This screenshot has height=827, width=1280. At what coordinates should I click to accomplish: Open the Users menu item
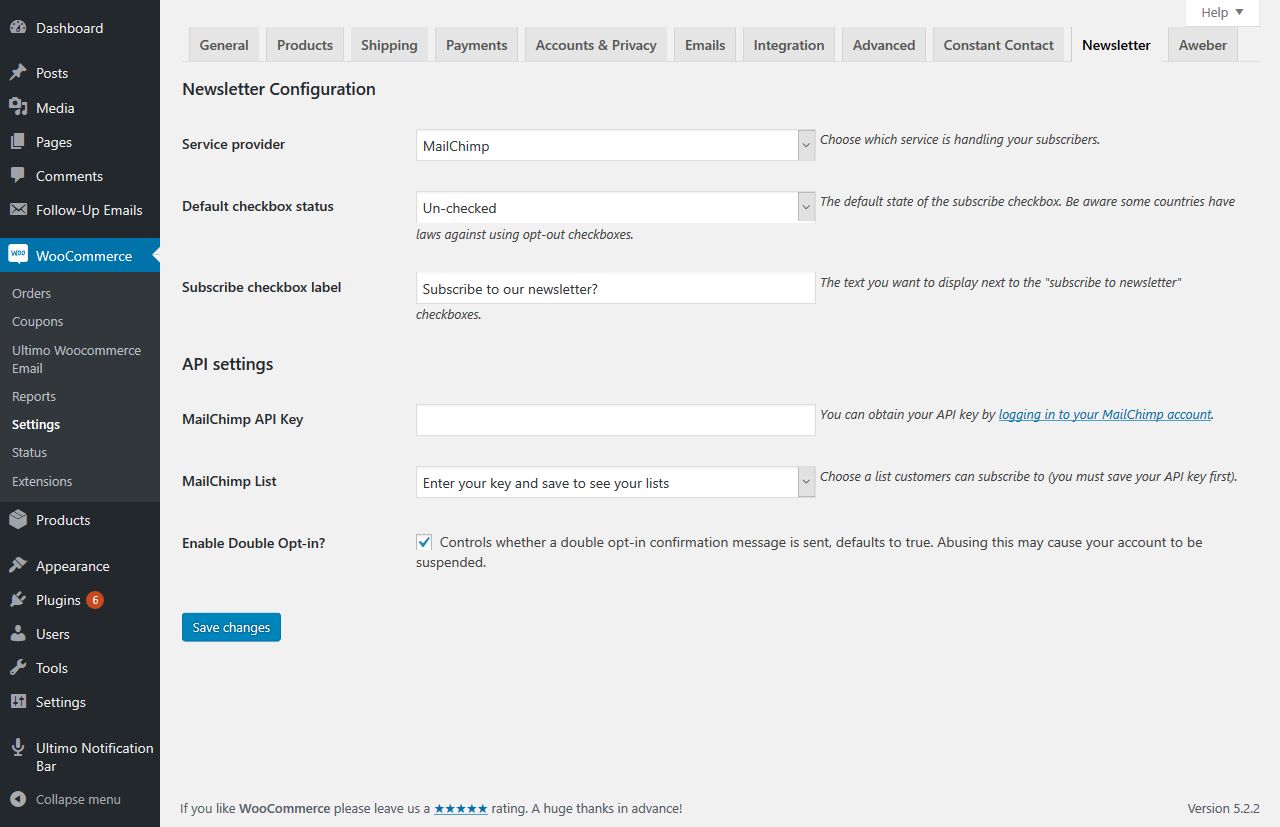[80, 634]
